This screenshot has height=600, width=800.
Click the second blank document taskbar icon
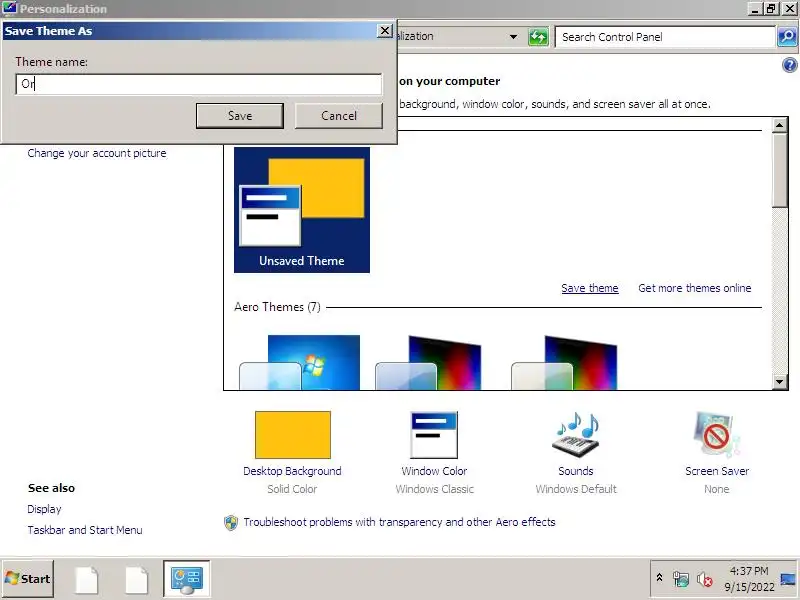(137, 580)
